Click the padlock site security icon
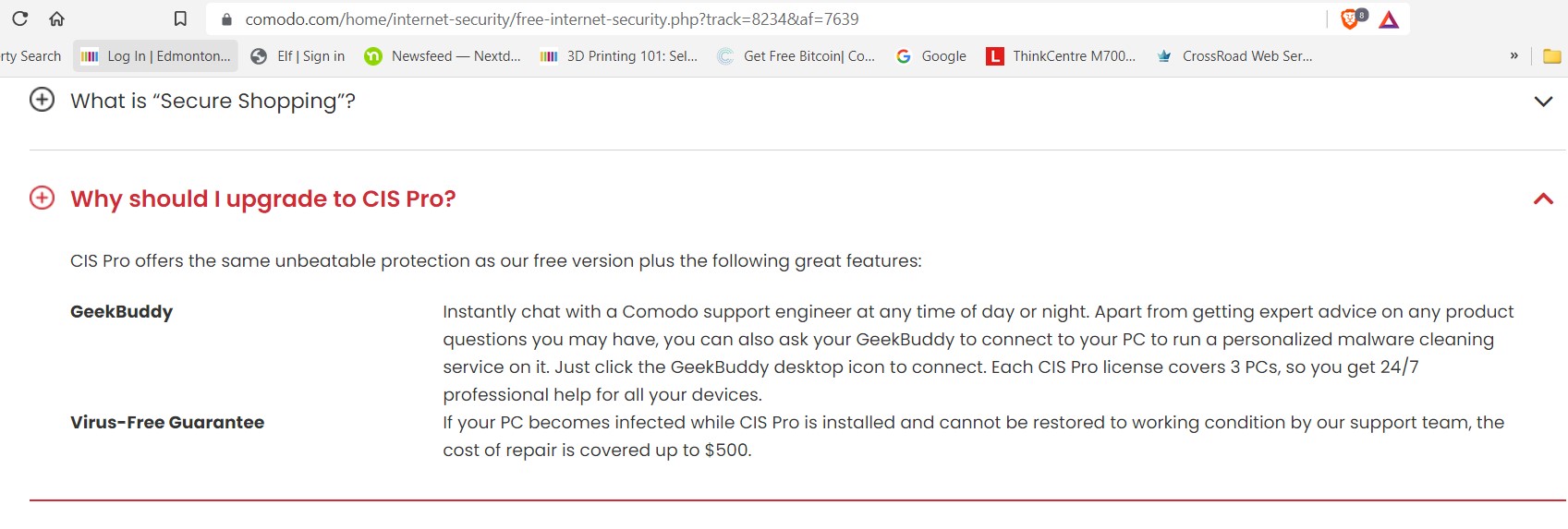 [x=226, y=18]
